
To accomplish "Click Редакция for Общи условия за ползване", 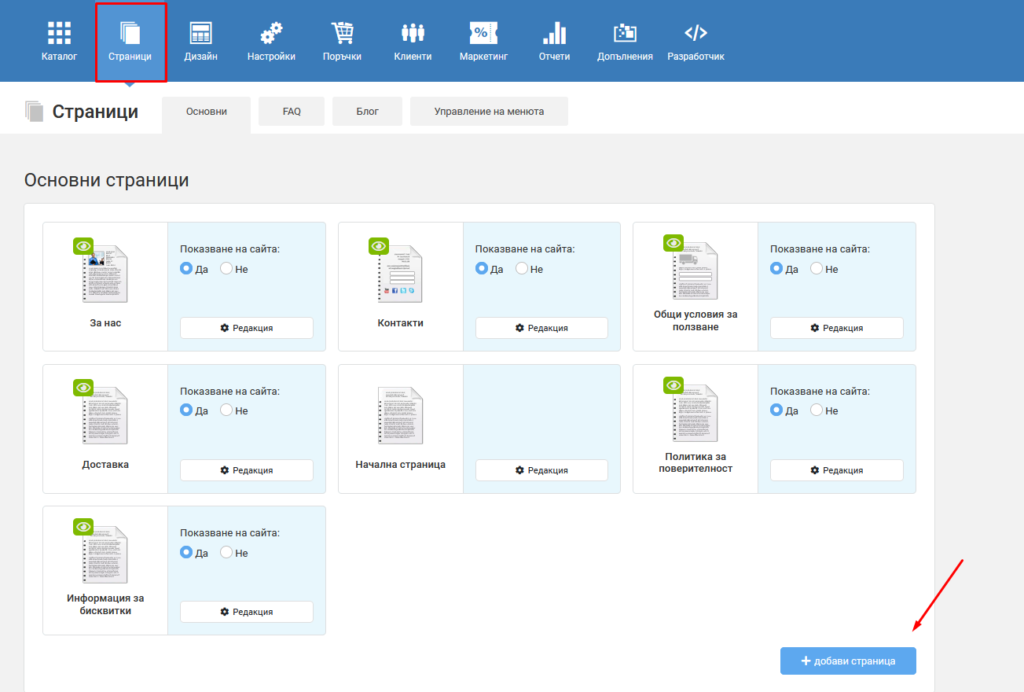I will click(837, 328).
